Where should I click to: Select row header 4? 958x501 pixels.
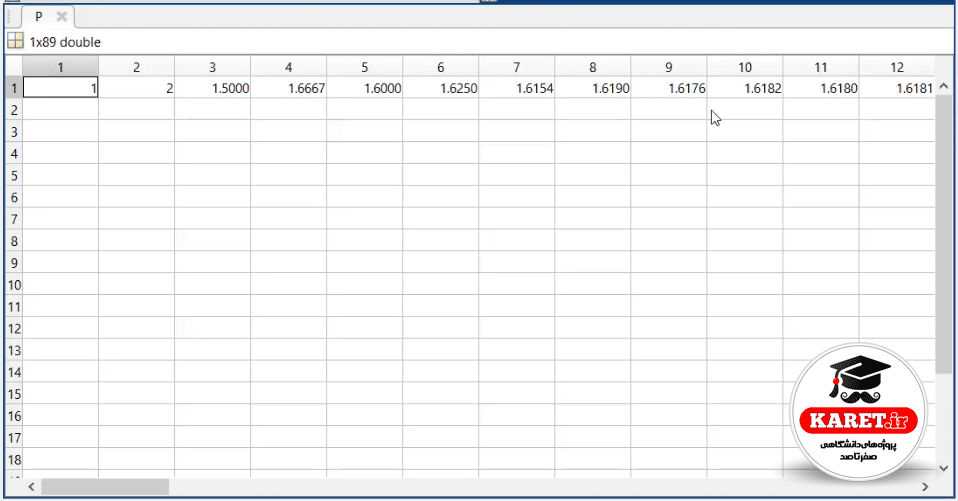coord(14,153)
